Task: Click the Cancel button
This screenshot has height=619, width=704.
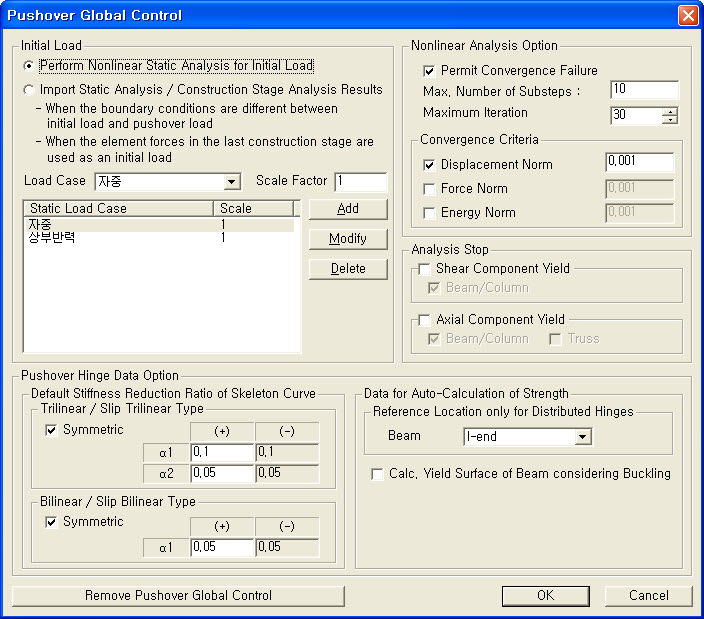Action: [649, 596]
